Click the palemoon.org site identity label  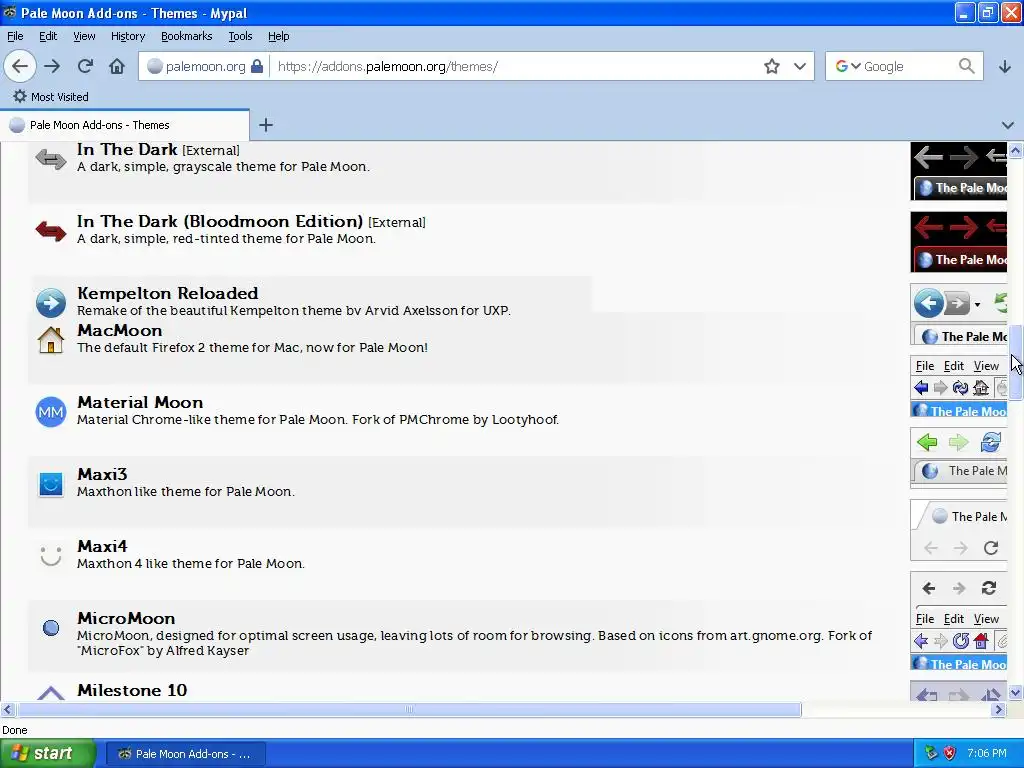point(205,66)
